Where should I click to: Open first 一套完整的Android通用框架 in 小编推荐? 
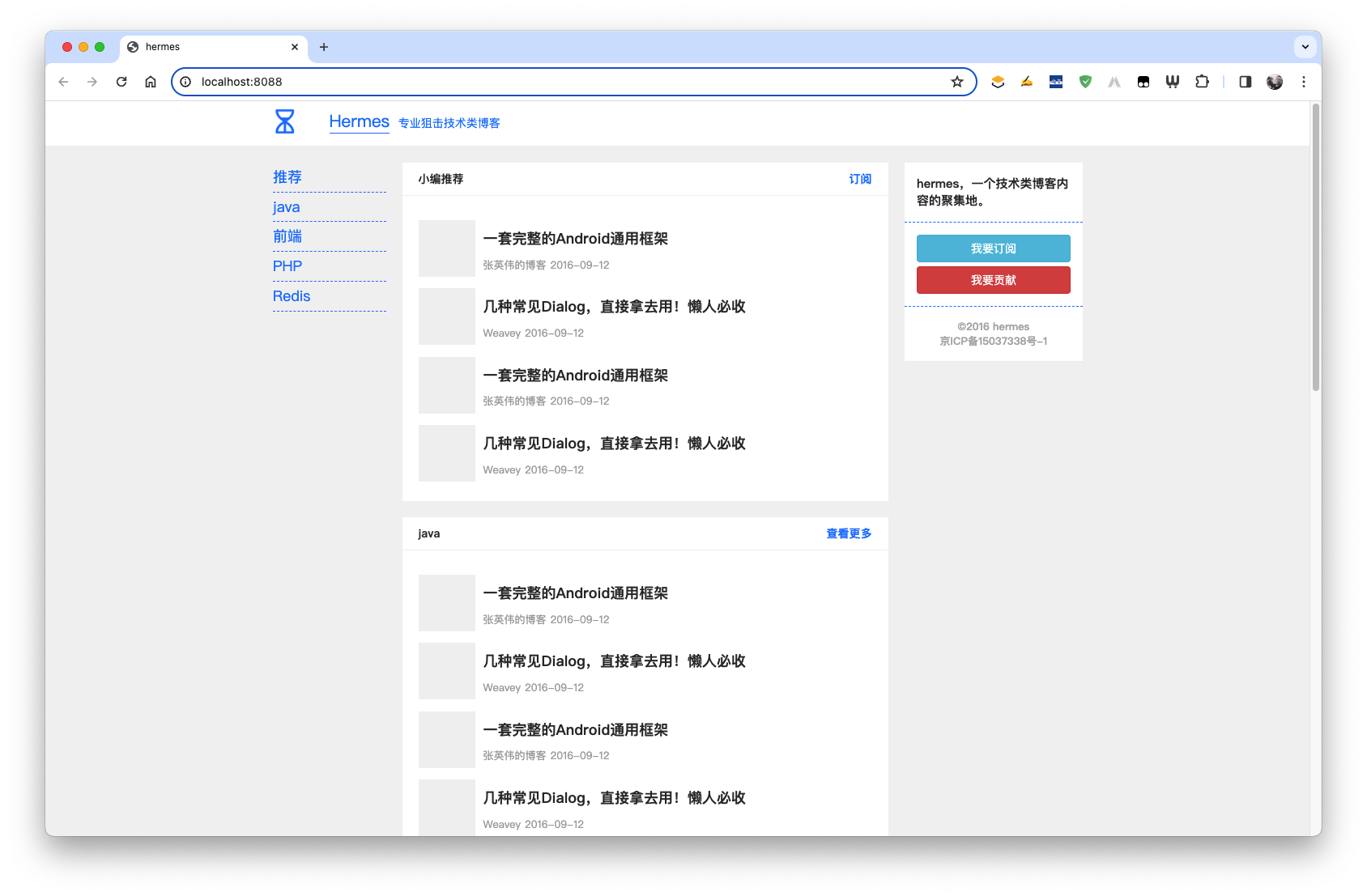point(576,239)
